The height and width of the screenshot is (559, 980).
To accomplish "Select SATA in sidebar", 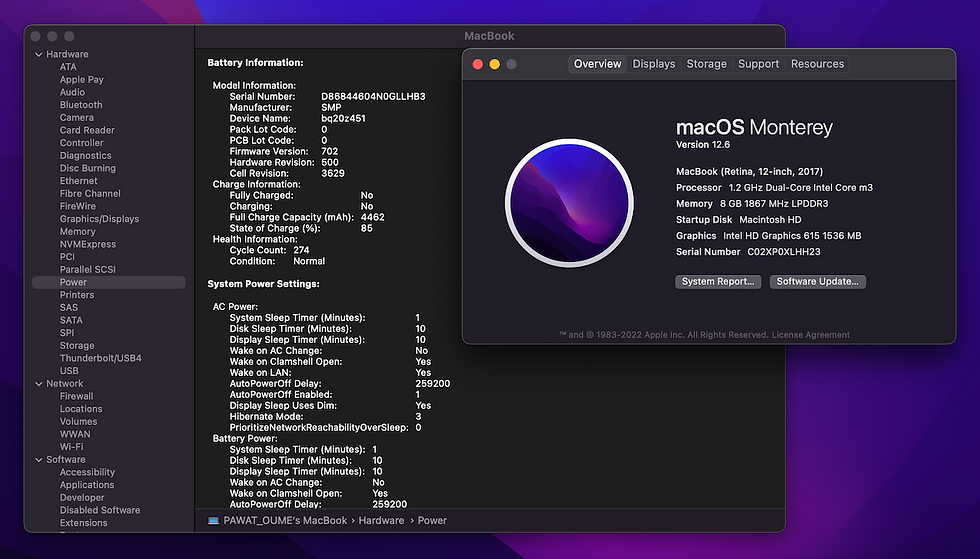I will click(x=71, y=320).
